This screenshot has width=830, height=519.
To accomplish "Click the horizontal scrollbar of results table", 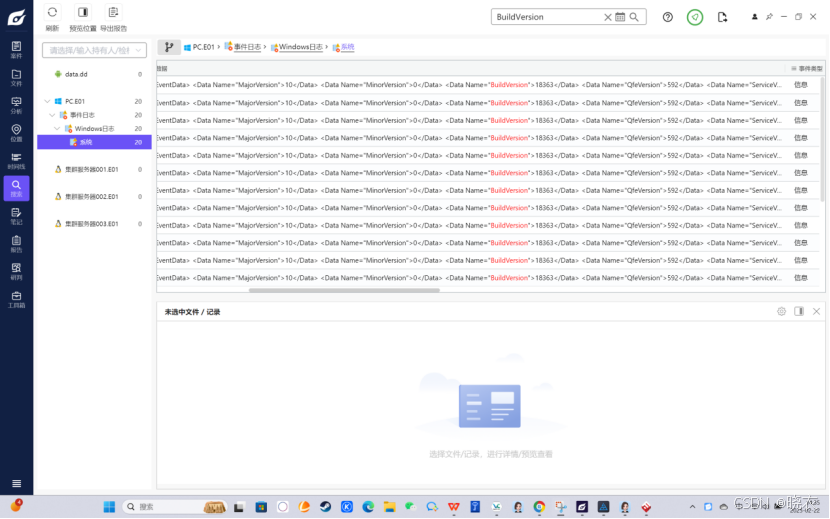I will point(344,290).
